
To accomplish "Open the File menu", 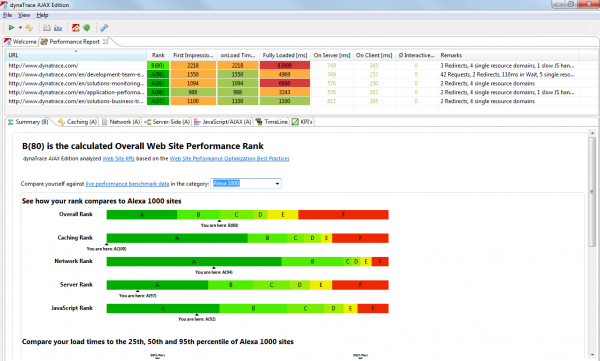I will tap(7, 15).
